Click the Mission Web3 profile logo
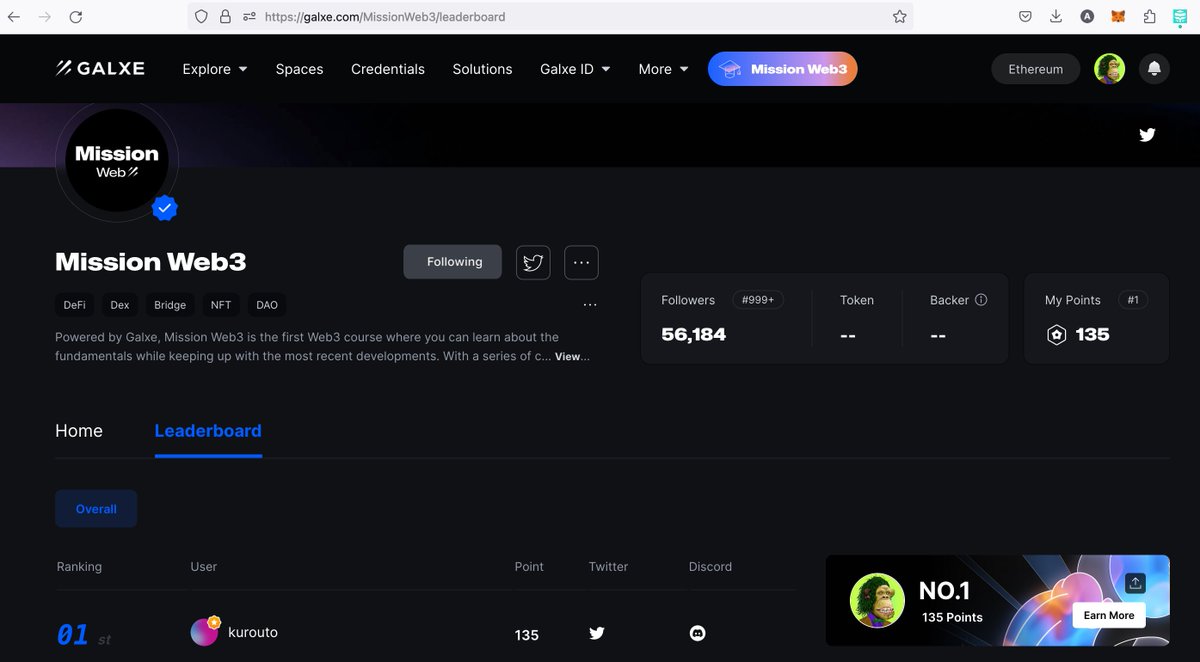The width and height of the screenshot is (1200, 662). (117, 160)
